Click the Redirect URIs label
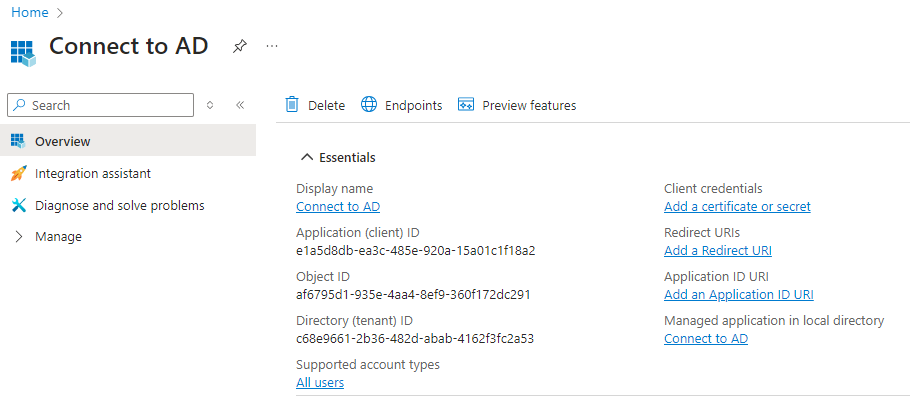This screenshot has width=910, height=409. [702, 233]
